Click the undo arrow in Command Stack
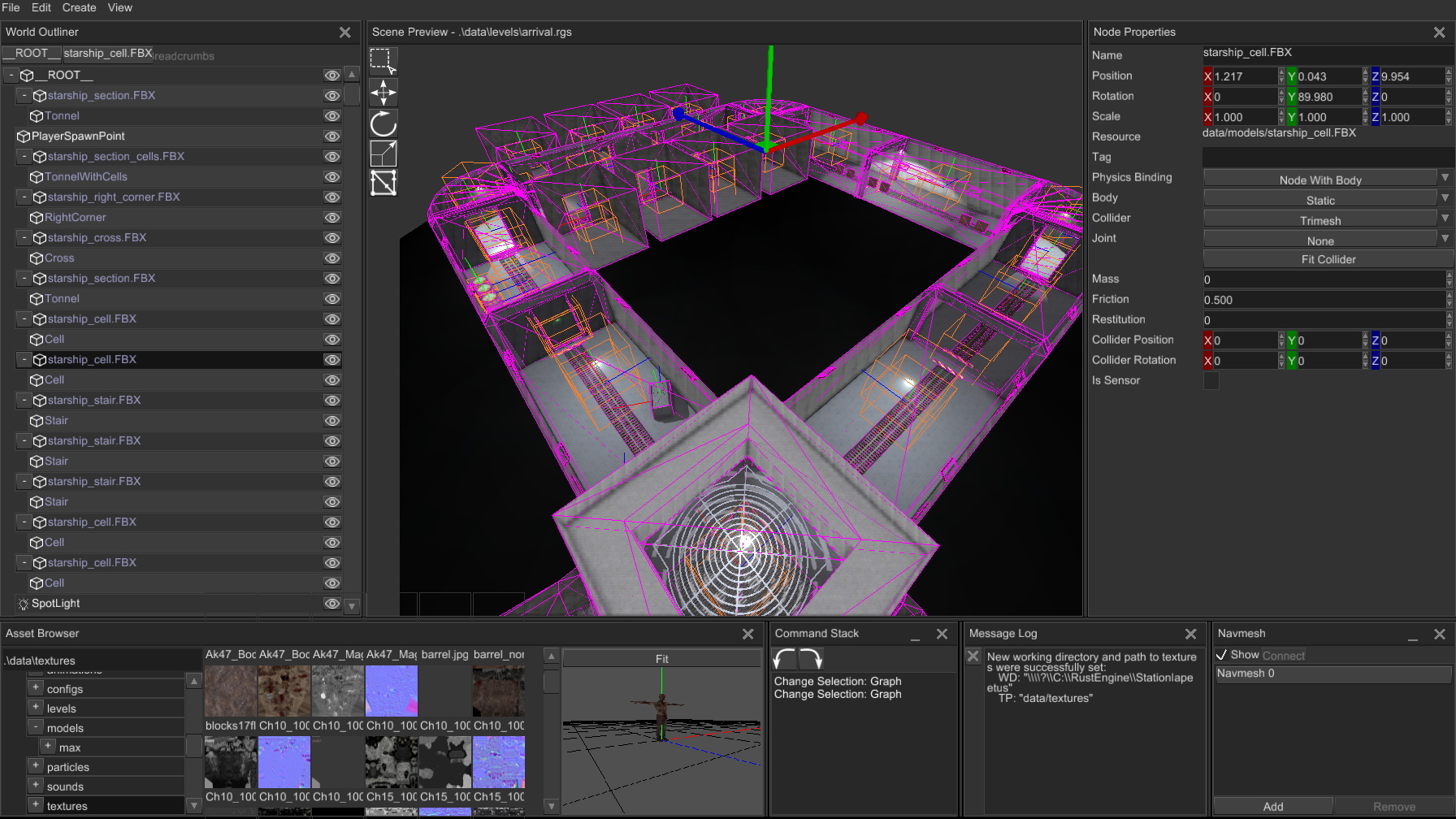Image resolution: width=1456 pixels, height=819 pixels. [784, 659]
